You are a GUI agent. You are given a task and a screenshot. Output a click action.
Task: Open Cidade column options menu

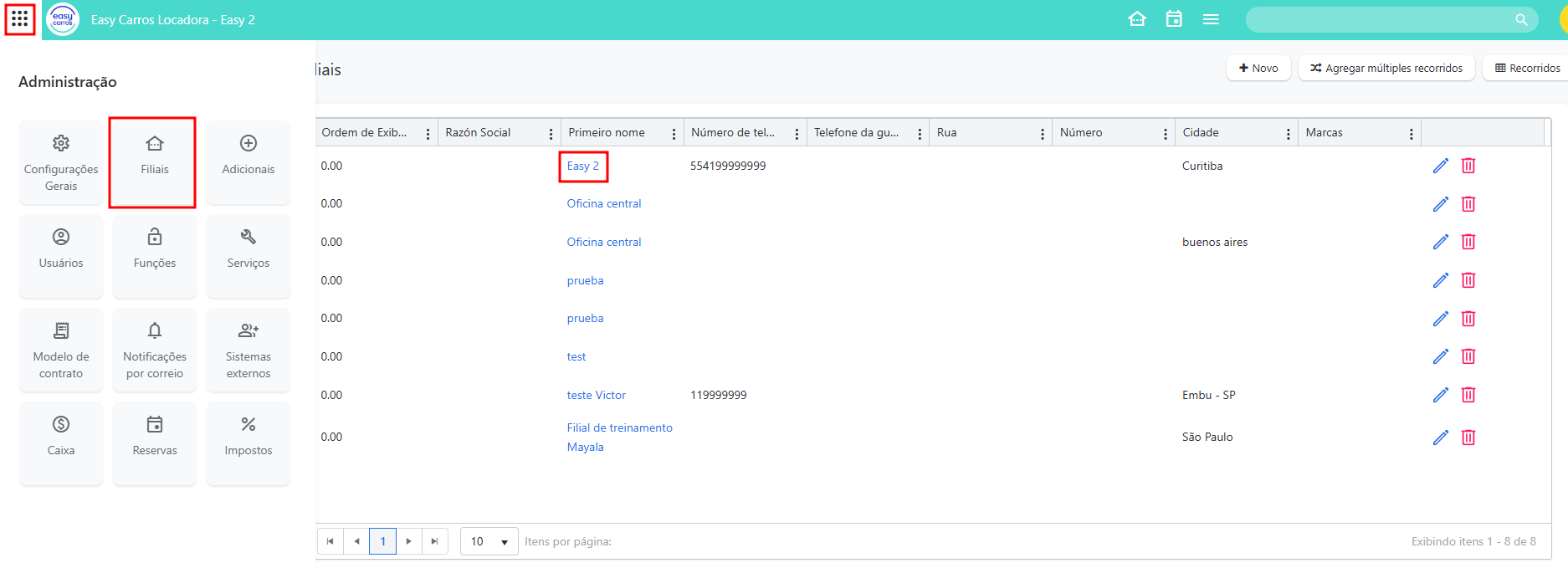click(1288, 134)
